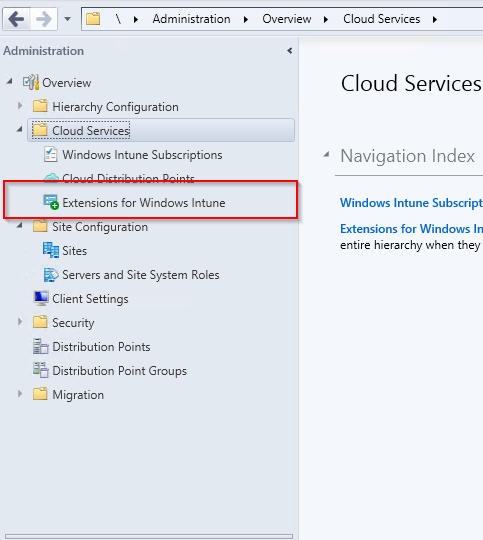Click the Forward navigation arrow button
483x540 pixels.
point(43,19)
